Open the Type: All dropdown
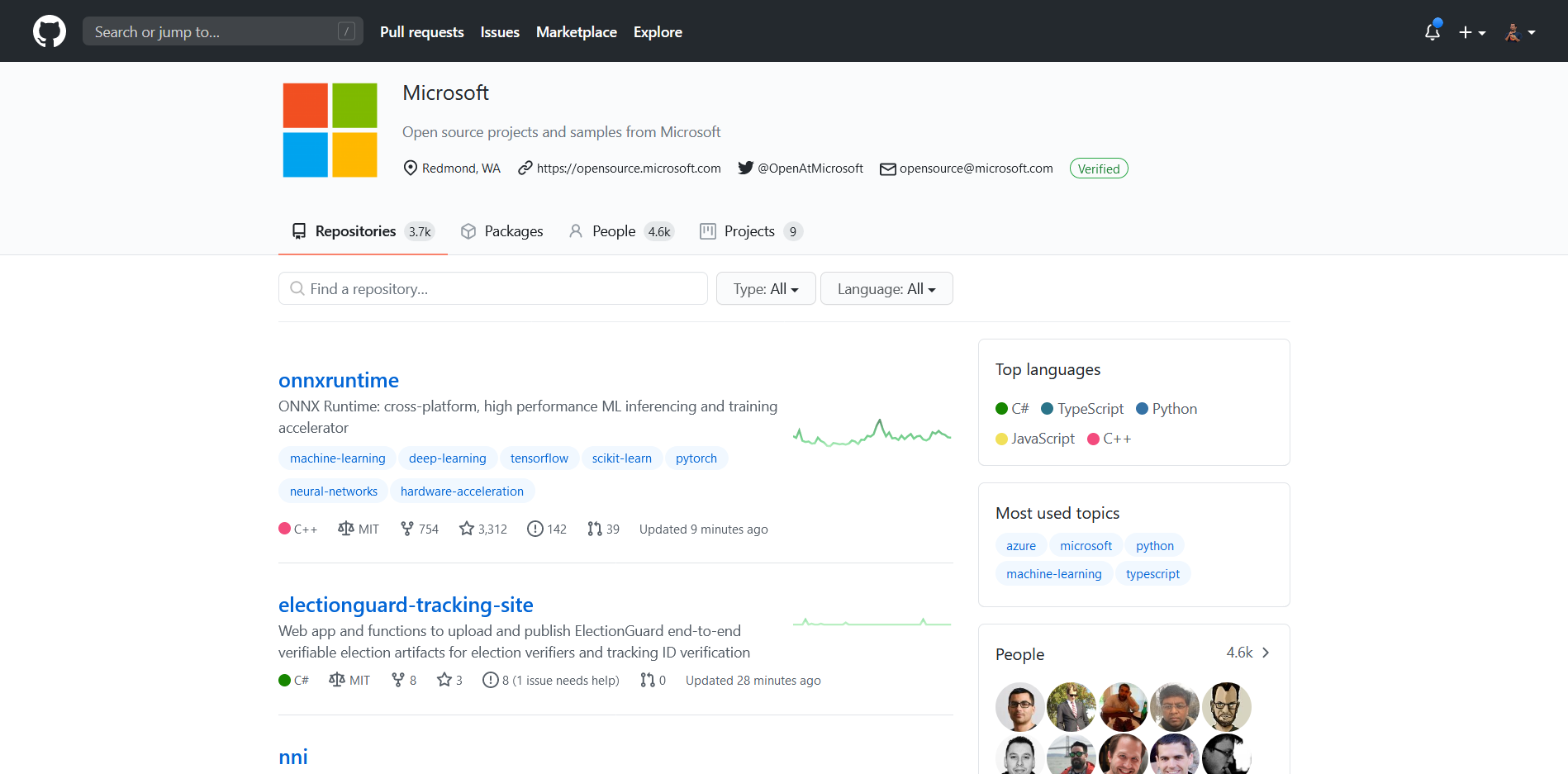Image resolution: width=1568 pixels, height=774 pixels. coord(766,288)
